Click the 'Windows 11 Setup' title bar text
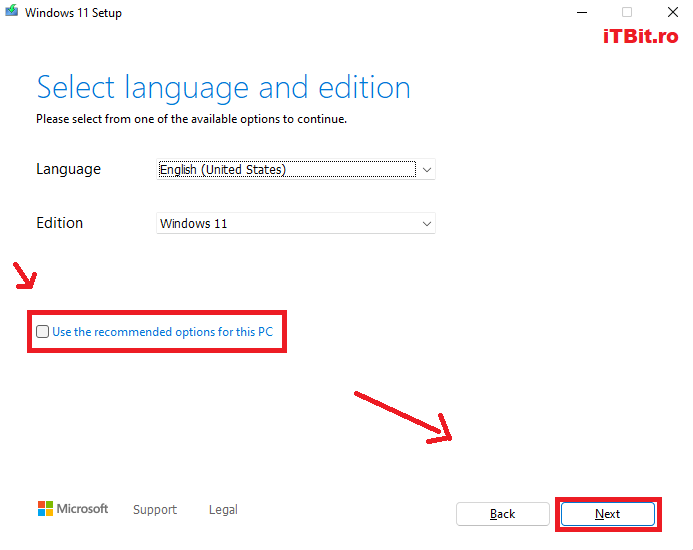This screenshot has width=693, height=550. [x=74, y=13]
